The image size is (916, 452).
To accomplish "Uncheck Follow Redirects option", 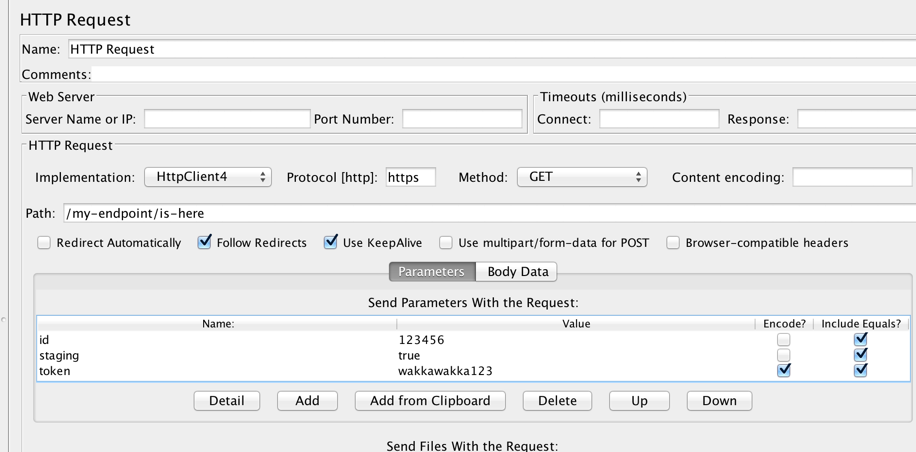I will click(x=204, y=243).
